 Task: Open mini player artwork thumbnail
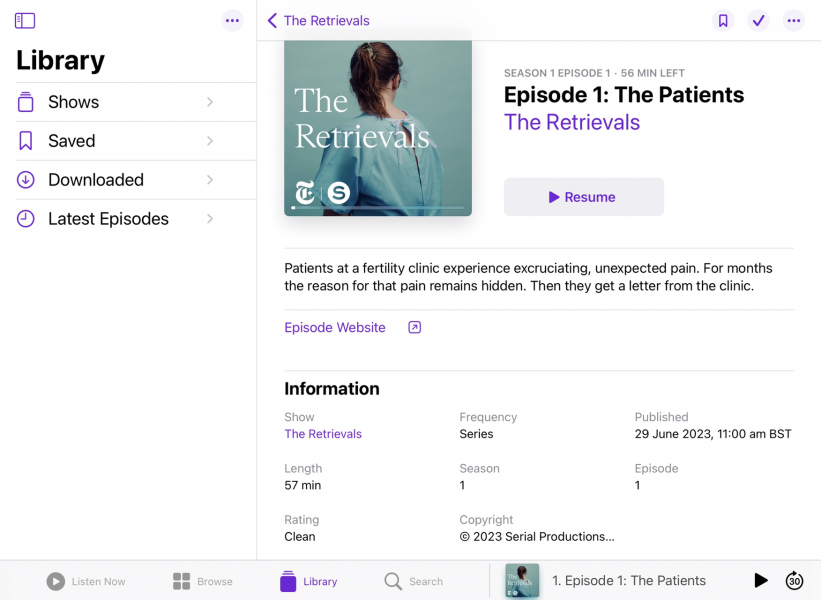pyautogui.click(x=522, y=581)
